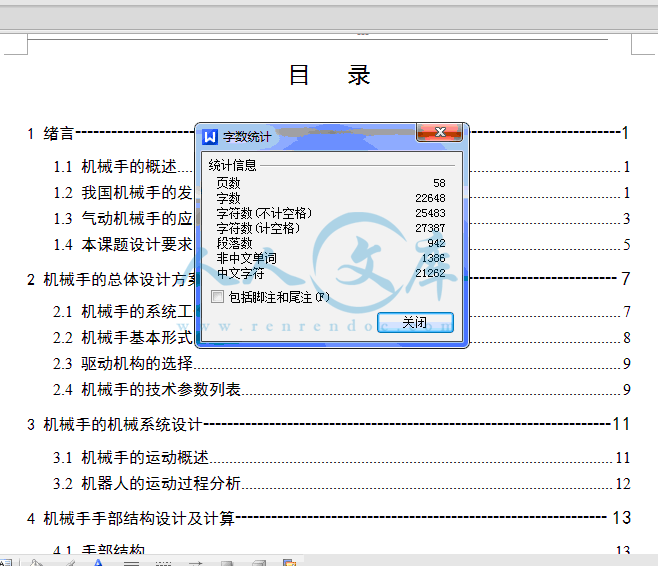Screen dimensions: 658x566
Task: Select the 页数 label in the statistics
Action: tap(228, 183)
